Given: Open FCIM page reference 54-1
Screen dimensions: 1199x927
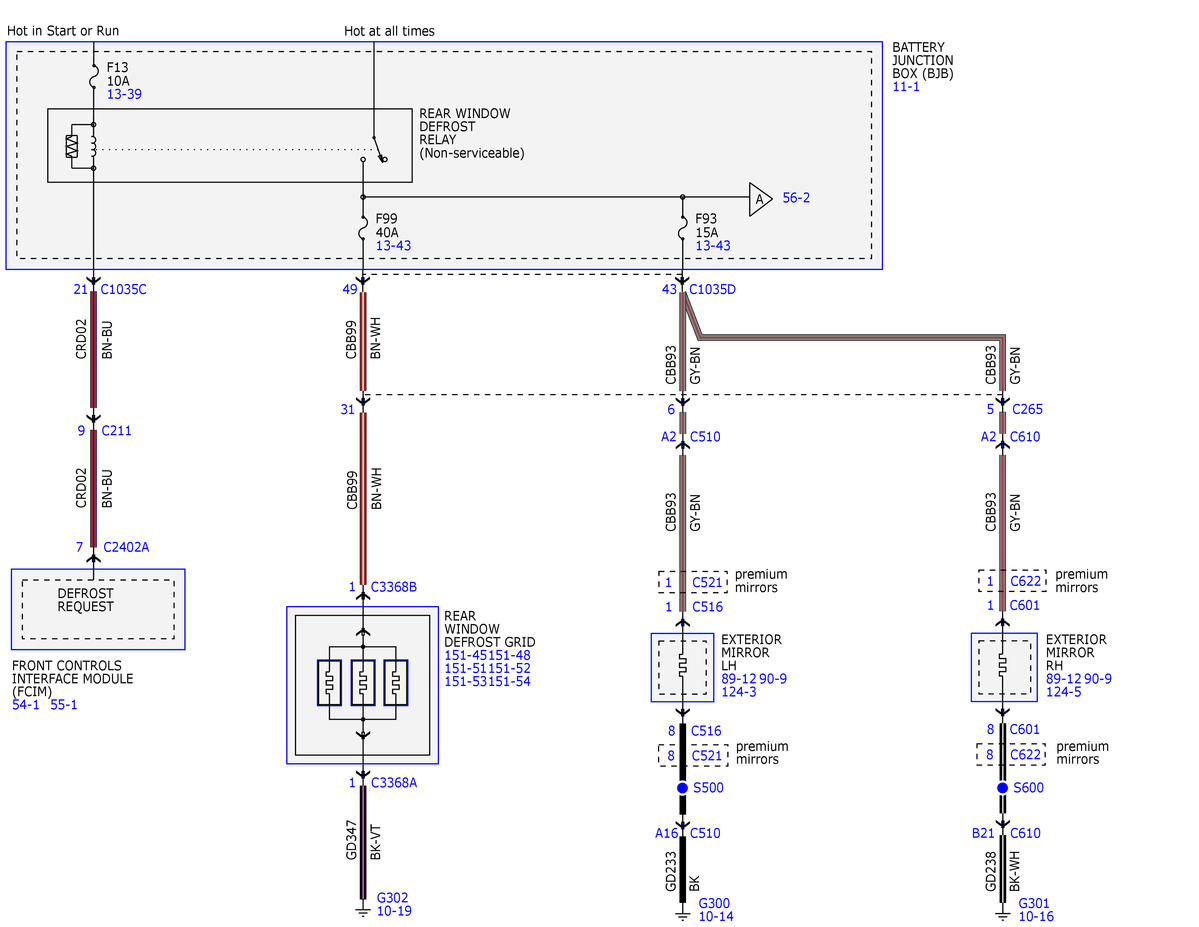Looking at the screenshot, I should [x=26, y=705].
